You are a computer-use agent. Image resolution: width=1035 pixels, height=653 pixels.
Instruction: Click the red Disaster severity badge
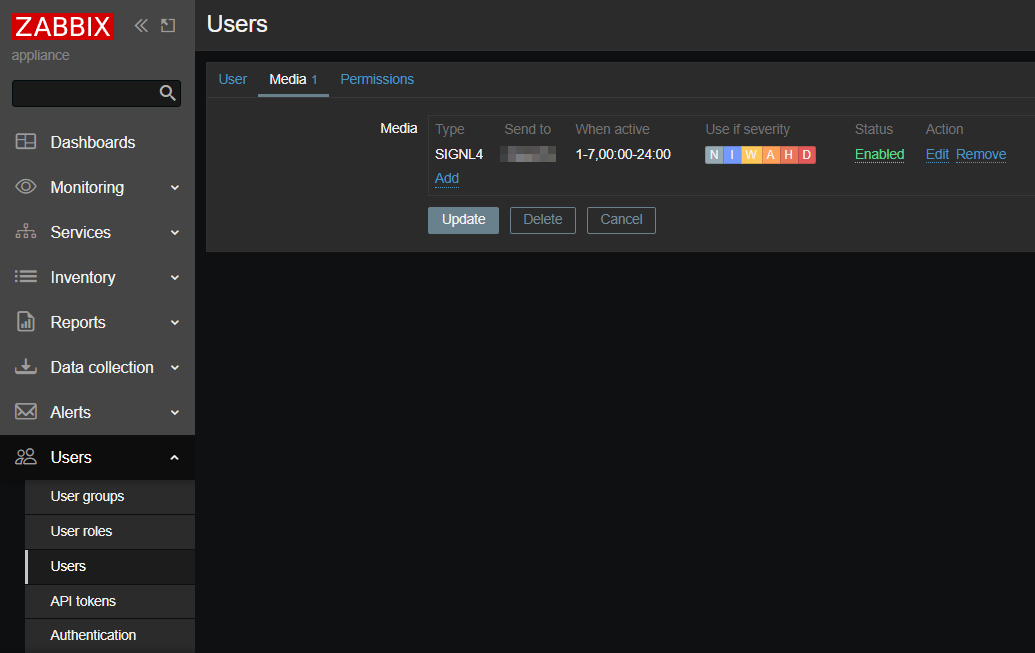806,154
